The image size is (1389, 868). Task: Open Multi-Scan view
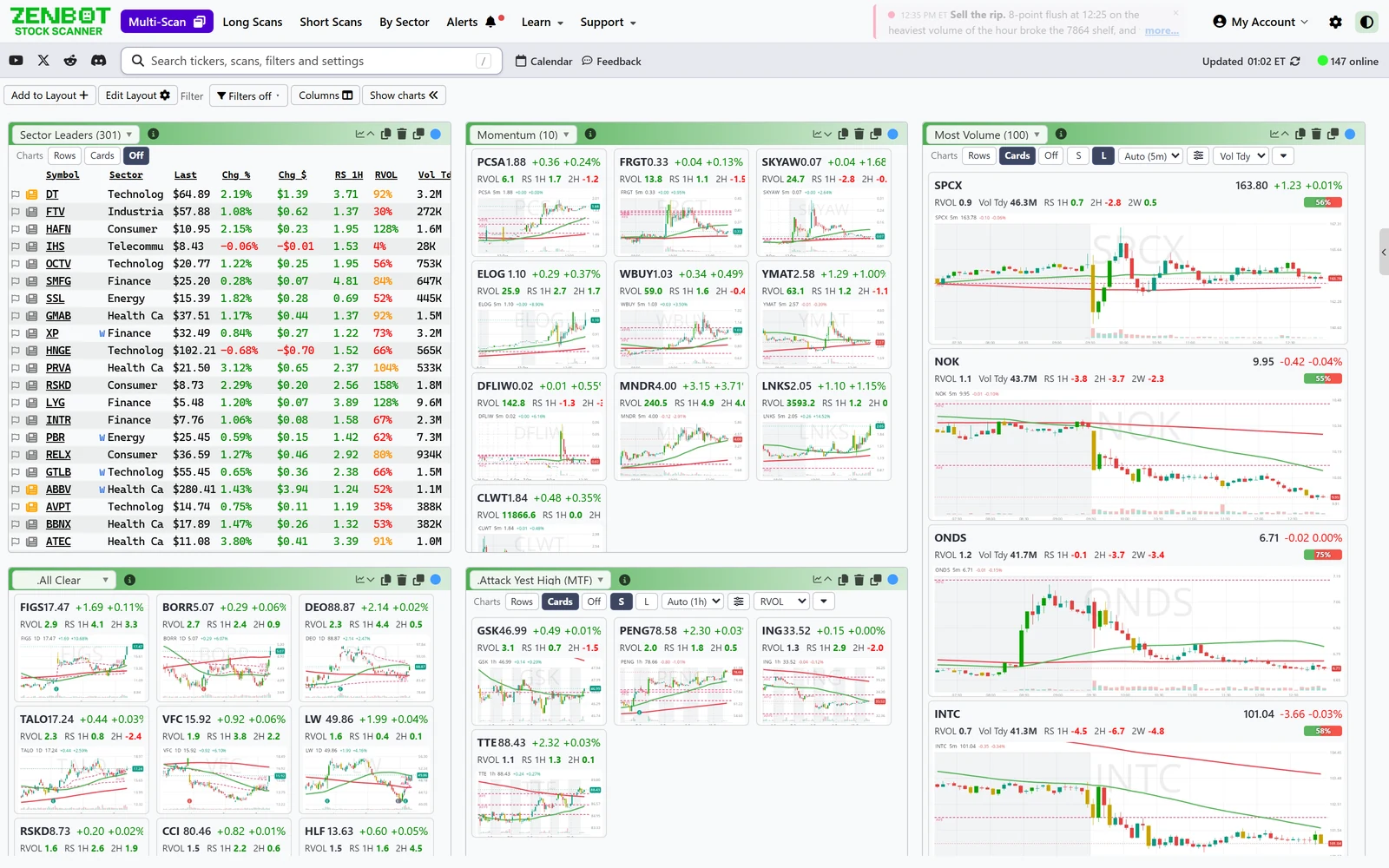click(167, 22)
